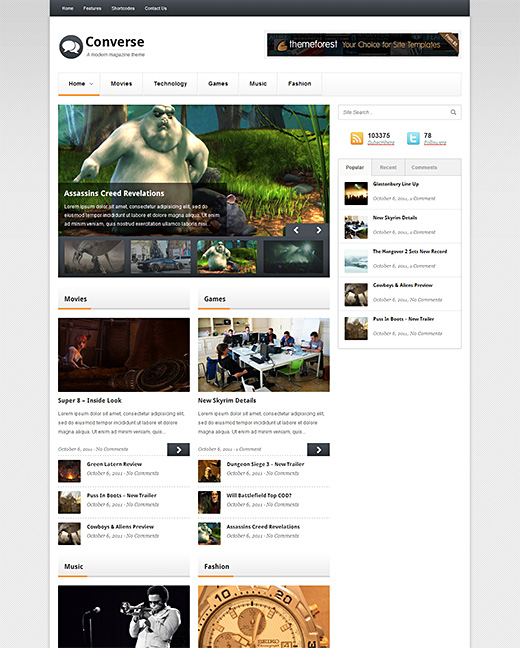Click arrow button under Super 8 article
This screenshot has height=648, width=520.
click(x=178, y=450)
